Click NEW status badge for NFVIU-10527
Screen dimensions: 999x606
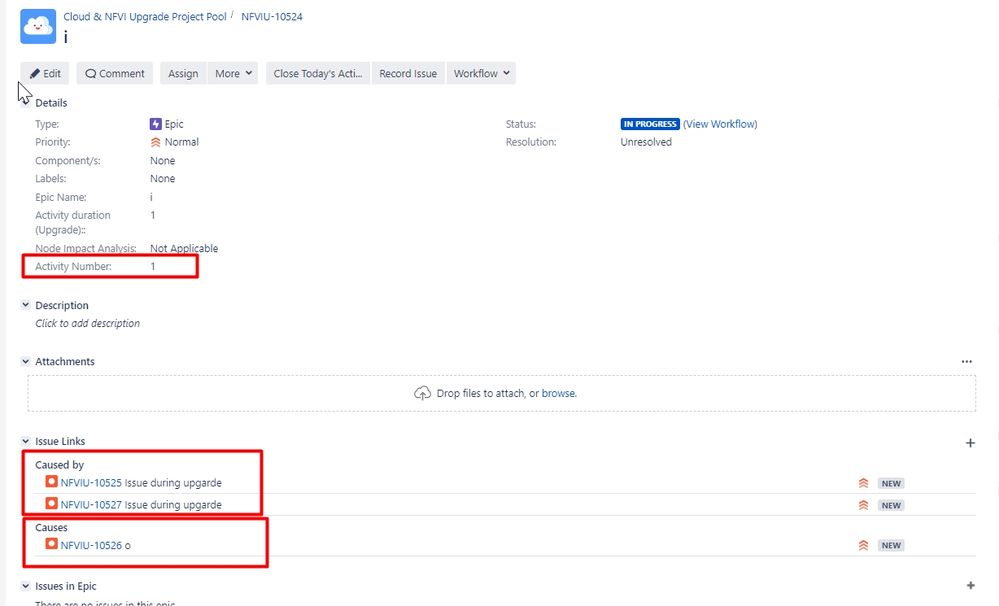[x=891, y=505]
